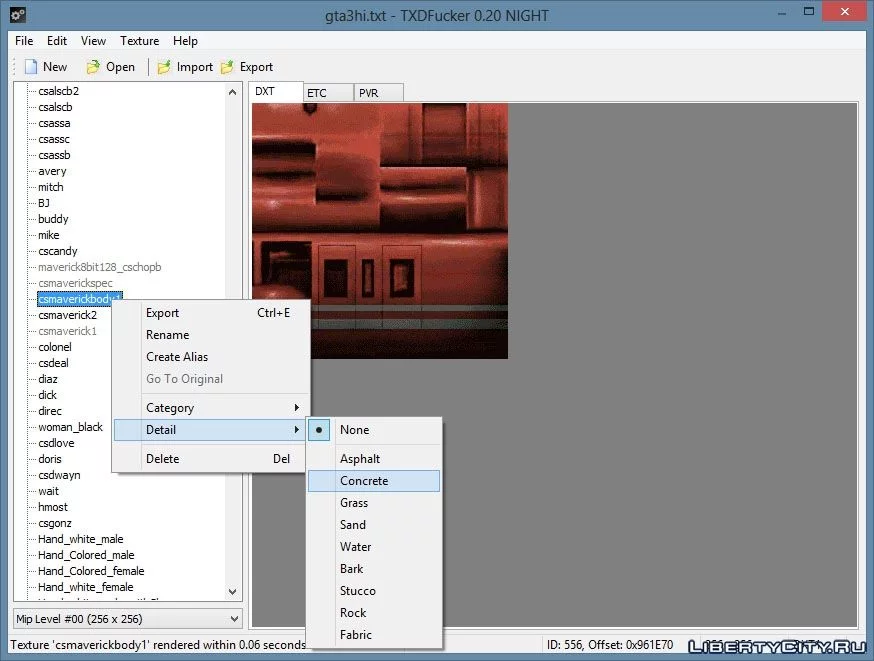Select Create Alias from context menu
Screen dimensions: 874x661
[212, 357]
